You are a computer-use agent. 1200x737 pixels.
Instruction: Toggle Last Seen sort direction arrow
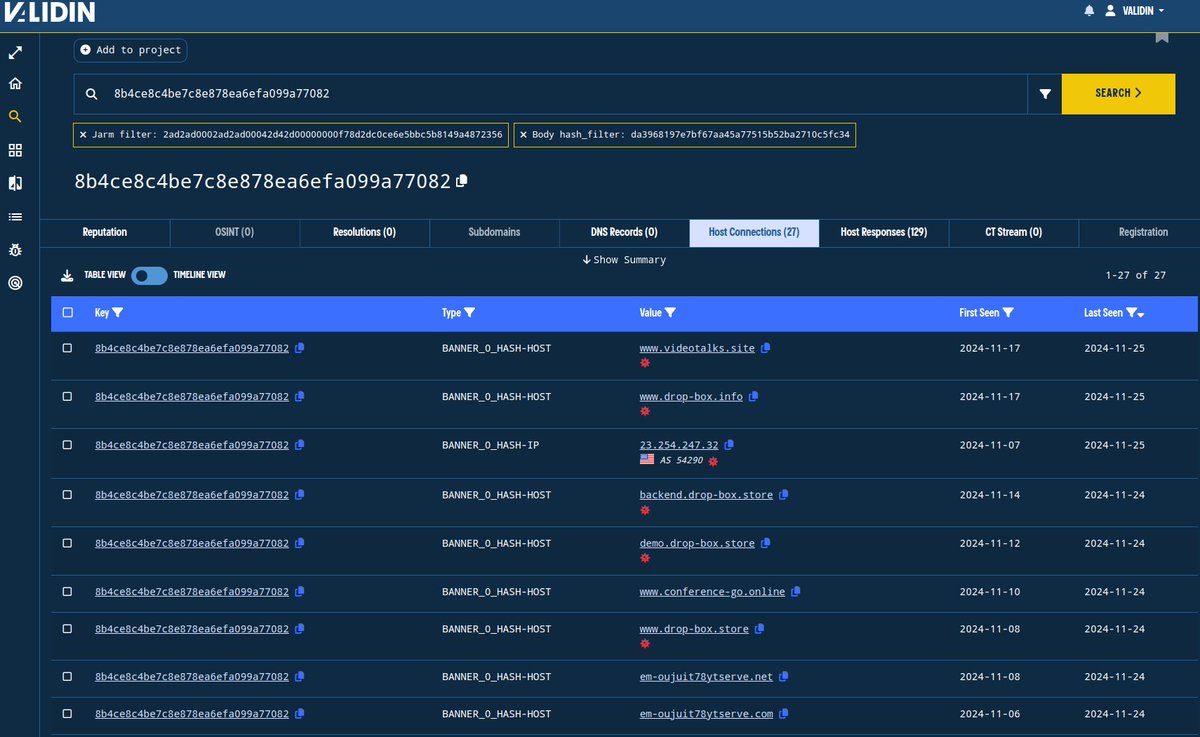pyautogui.click(x=1141, y=314)
